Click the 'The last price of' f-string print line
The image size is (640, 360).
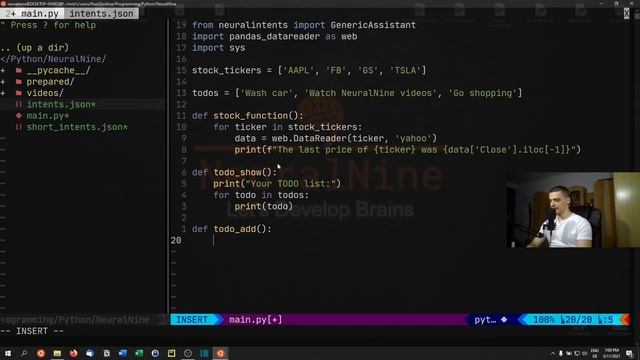(x=407, y=150)
